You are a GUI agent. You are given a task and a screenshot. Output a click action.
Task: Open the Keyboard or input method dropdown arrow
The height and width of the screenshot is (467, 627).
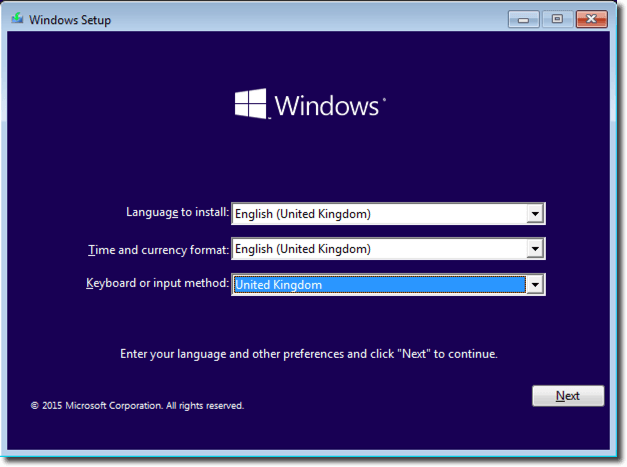point(535,285)
